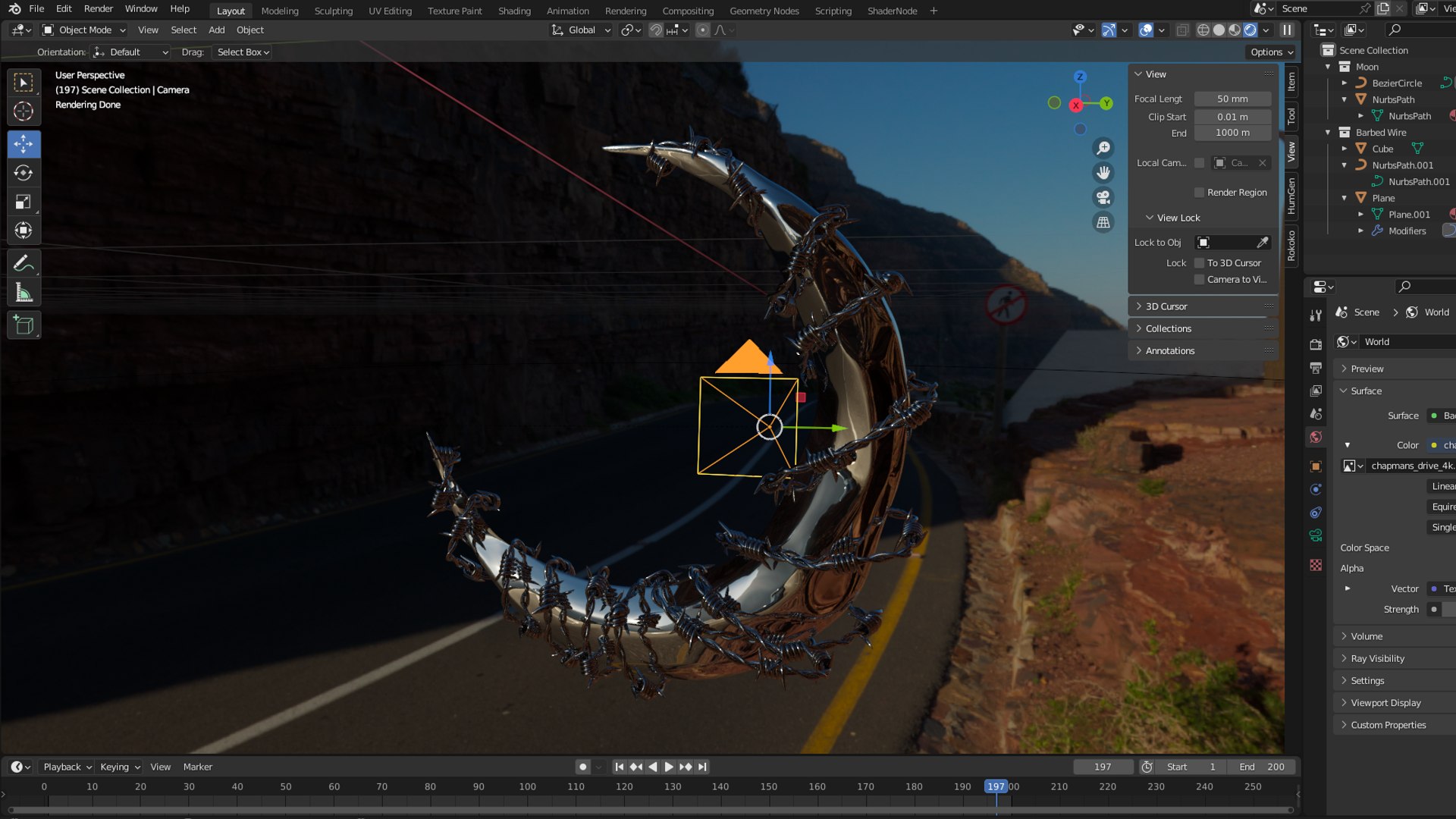Play the animation forward

[x=669, y=767]
